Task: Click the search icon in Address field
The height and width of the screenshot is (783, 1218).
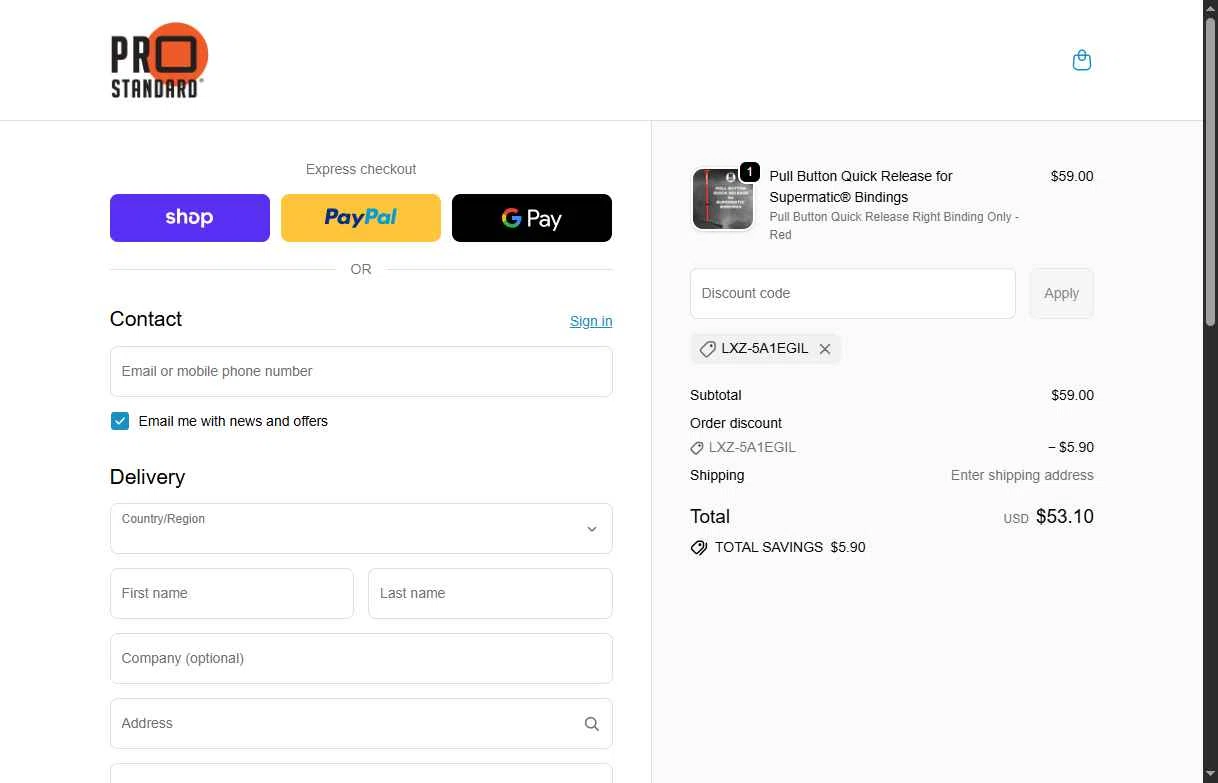Action: click(591, 724)
